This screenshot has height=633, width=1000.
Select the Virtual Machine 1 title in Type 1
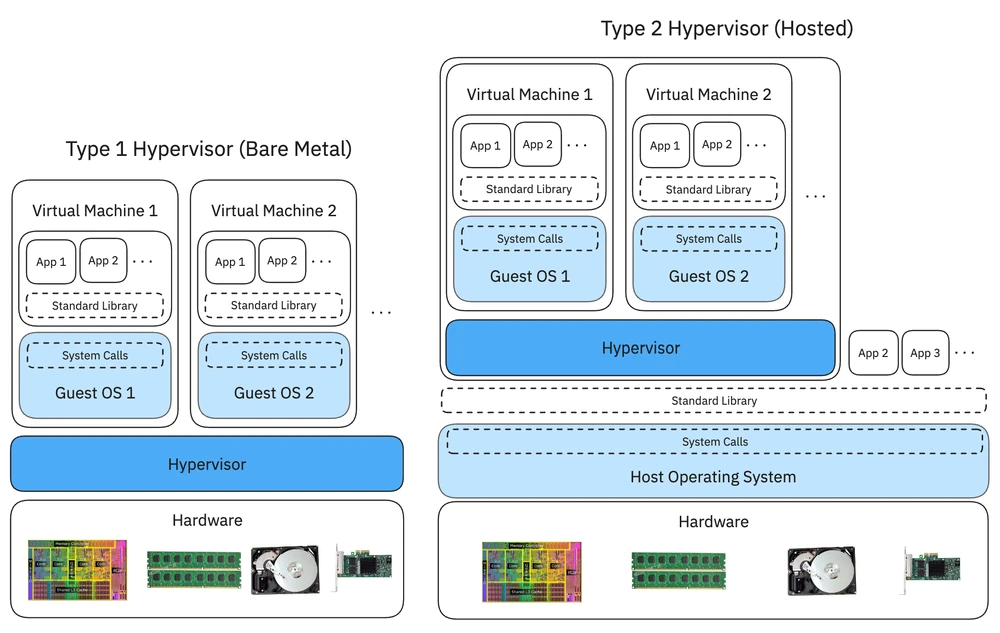click(95, 210)
